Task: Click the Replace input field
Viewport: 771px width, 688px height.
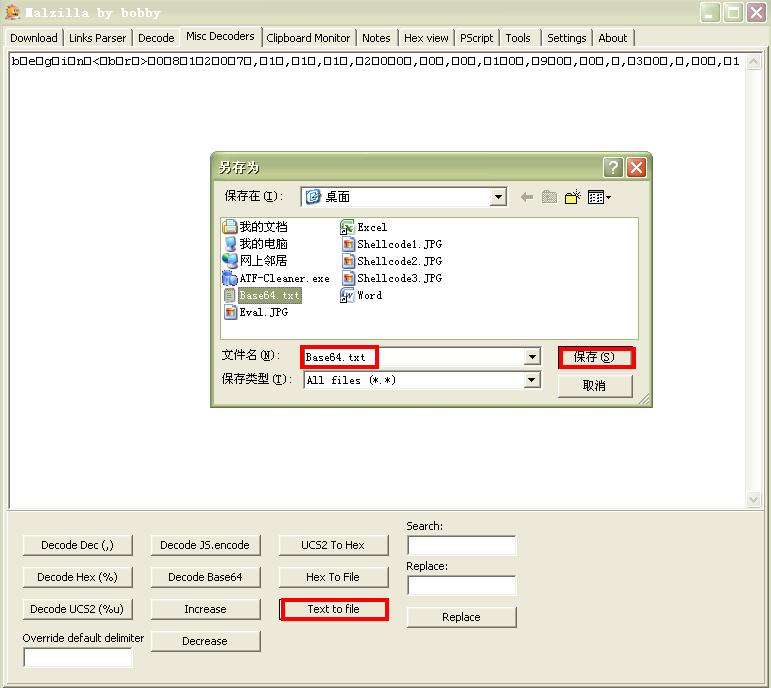Action: tap(461, 585)
